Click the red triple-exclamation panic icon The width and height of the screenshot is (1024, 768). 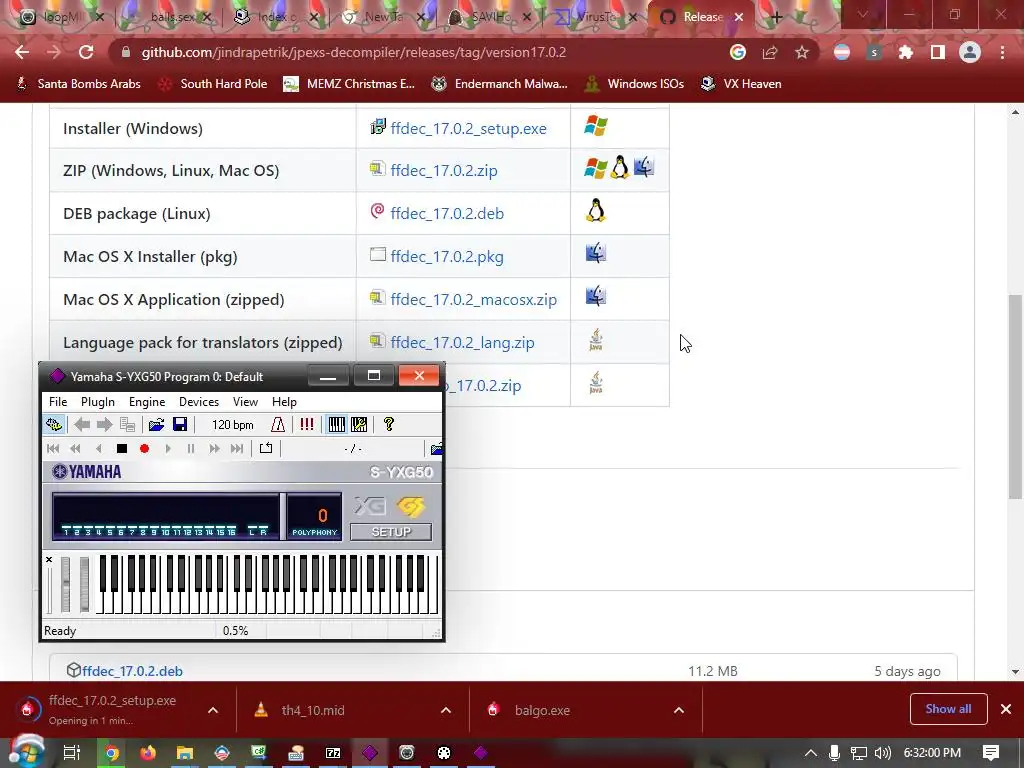306,425
